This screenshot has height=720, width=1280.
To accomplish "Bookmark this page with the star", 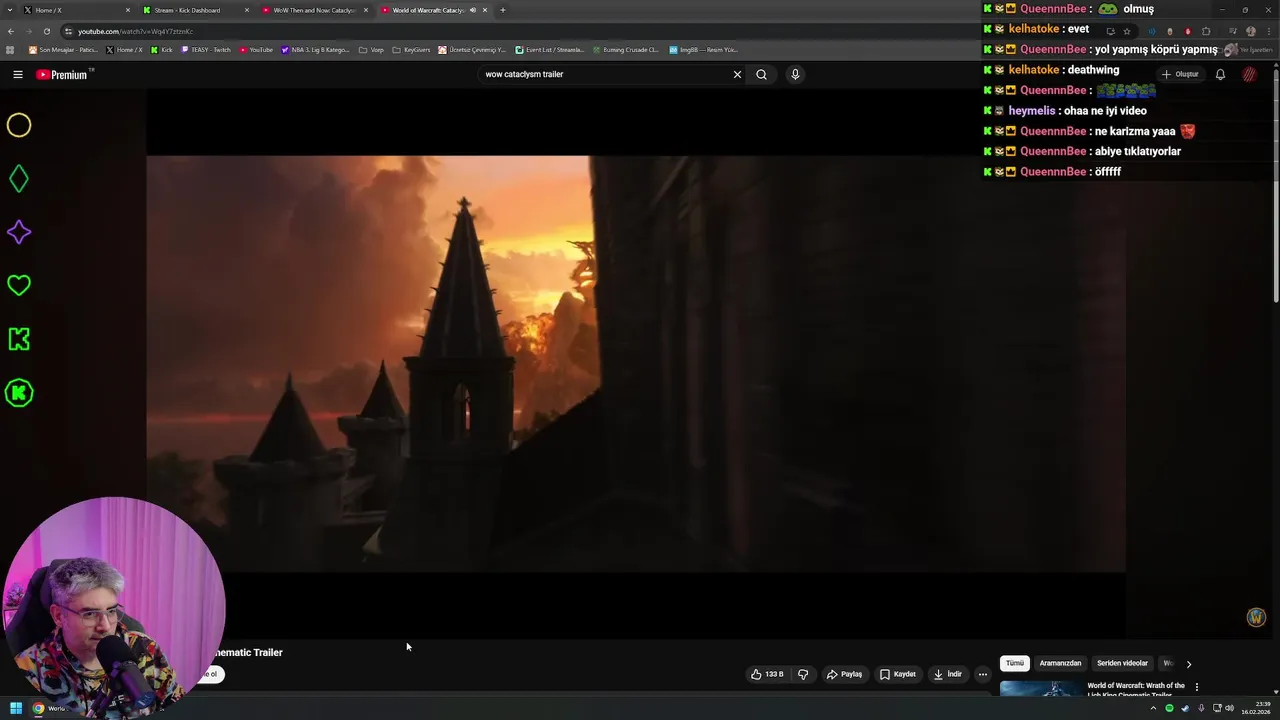I will [x=1127, y=31].
